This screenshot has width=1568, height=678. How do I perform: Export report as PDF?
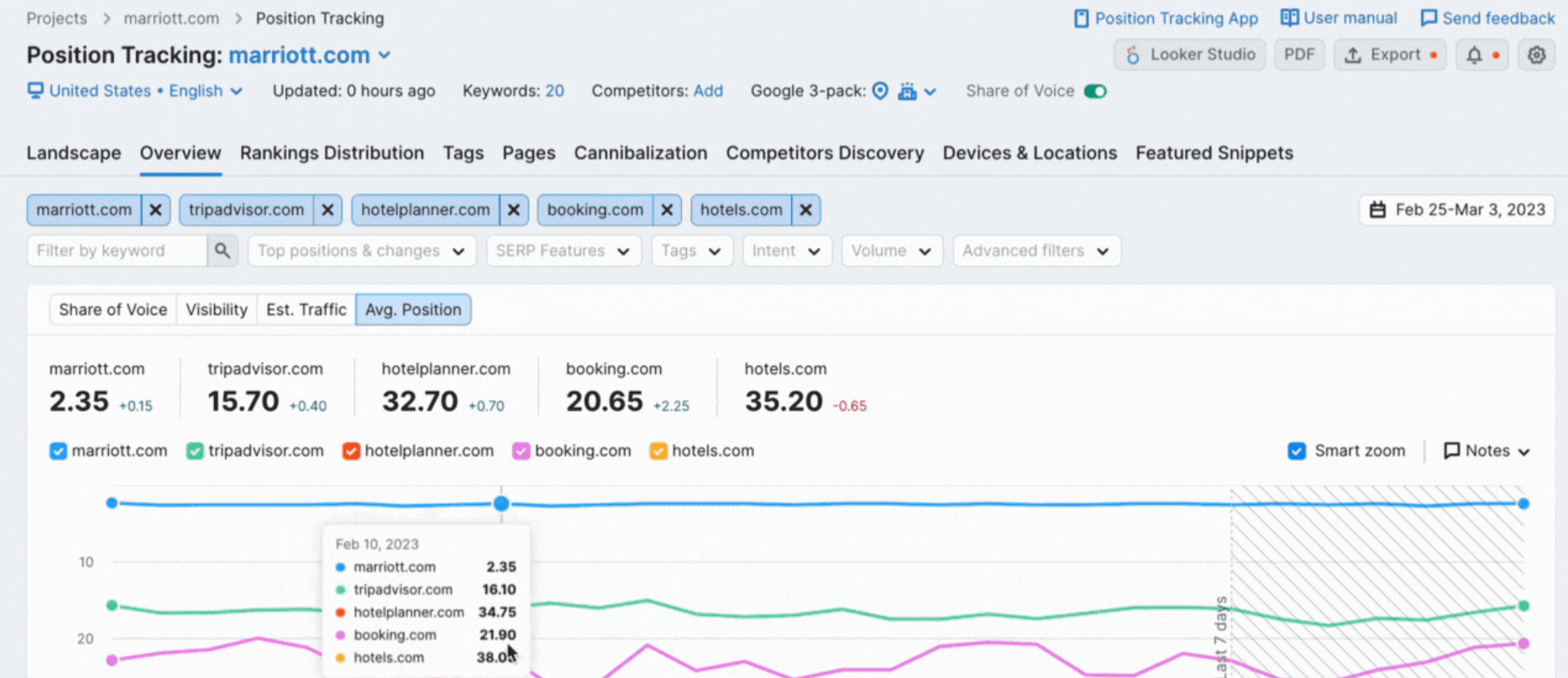coord(1299,55)
